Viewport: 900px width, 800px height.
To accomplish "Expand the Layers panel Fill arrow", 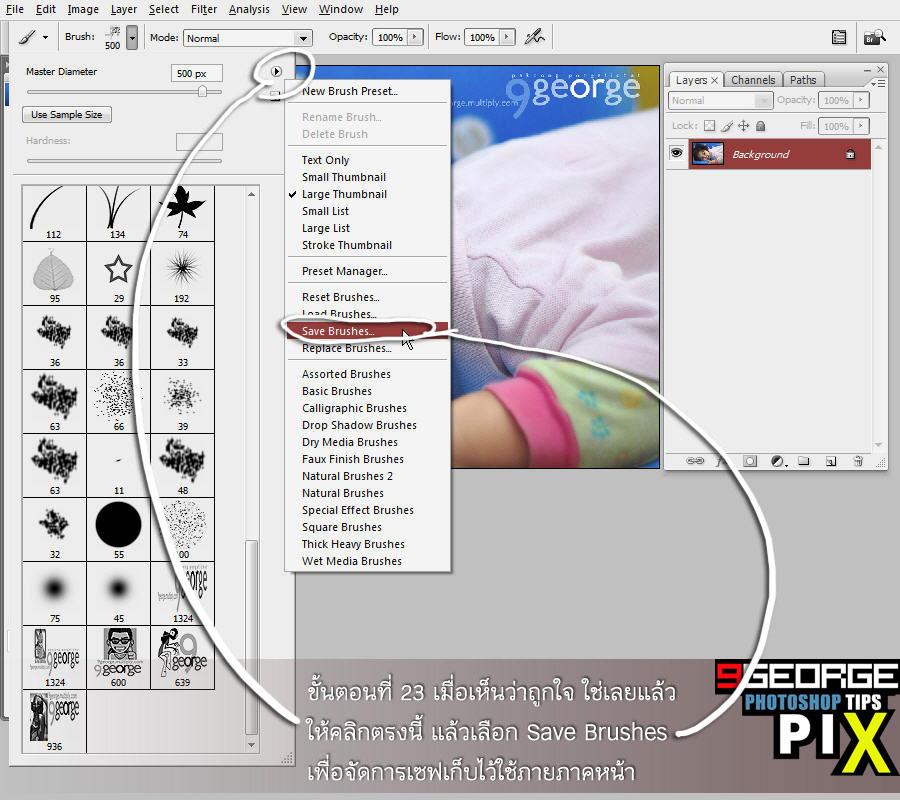I will [860, 126].
